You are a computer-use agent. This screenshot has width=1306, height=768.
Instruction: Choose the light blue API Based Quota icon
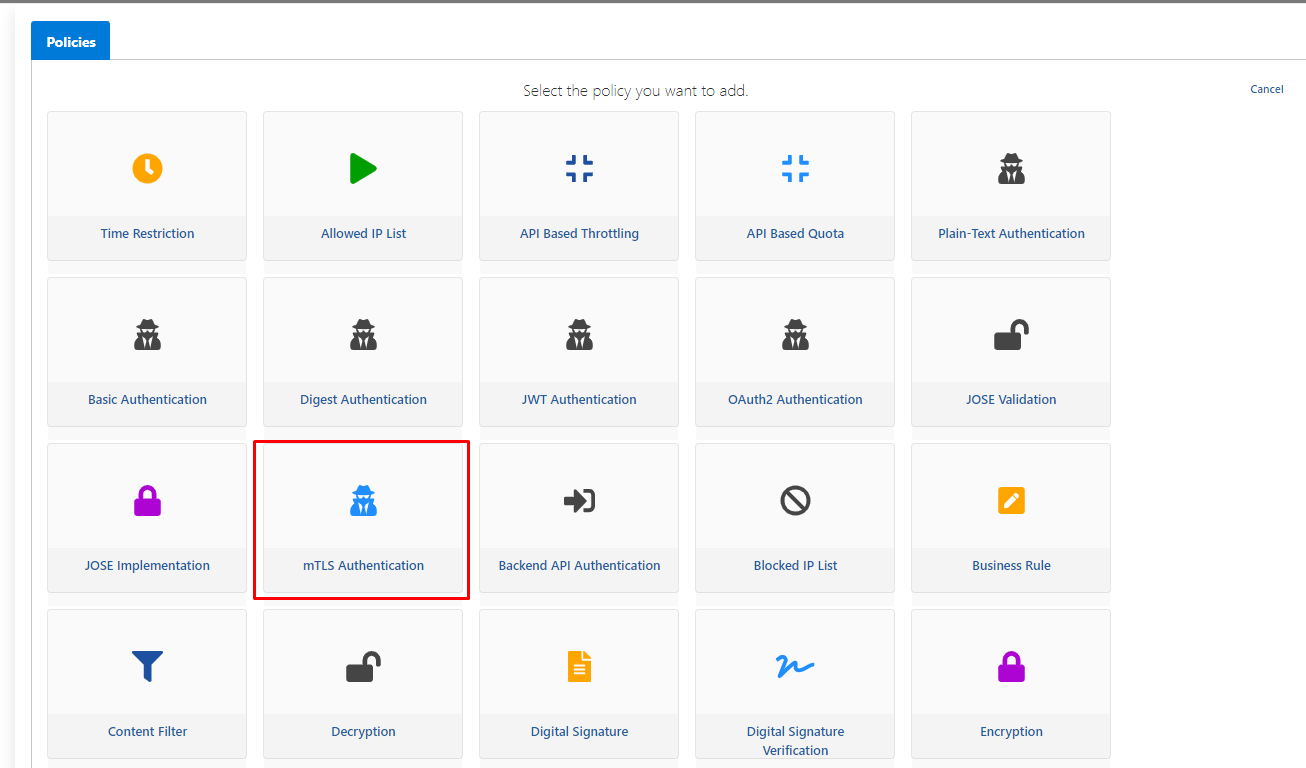pos(795,168)
